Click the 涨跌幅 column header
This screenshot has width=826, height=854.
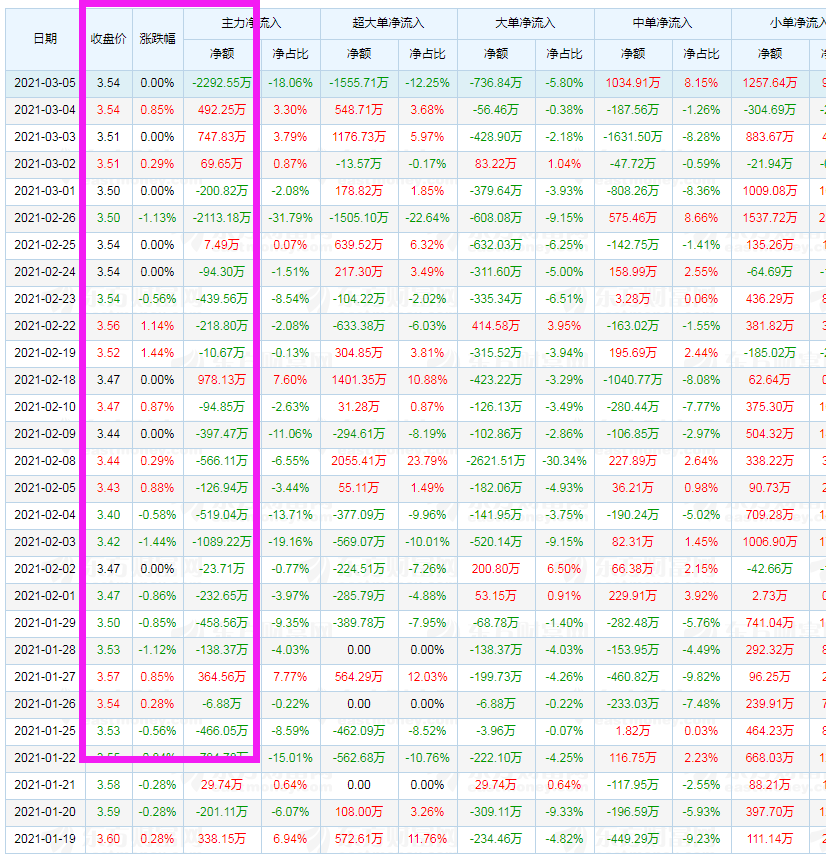coord(157,38)
